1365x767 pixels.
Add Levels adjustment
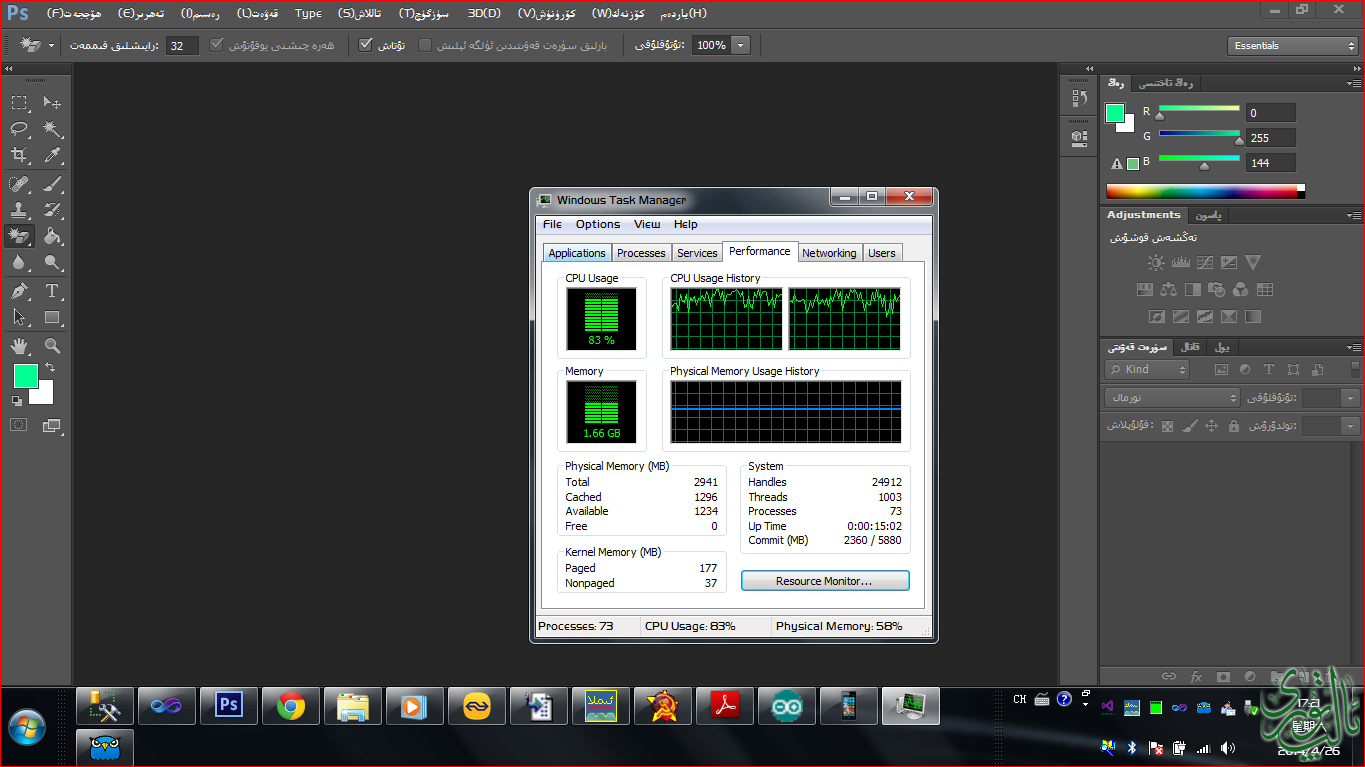tap(1180, 263)
